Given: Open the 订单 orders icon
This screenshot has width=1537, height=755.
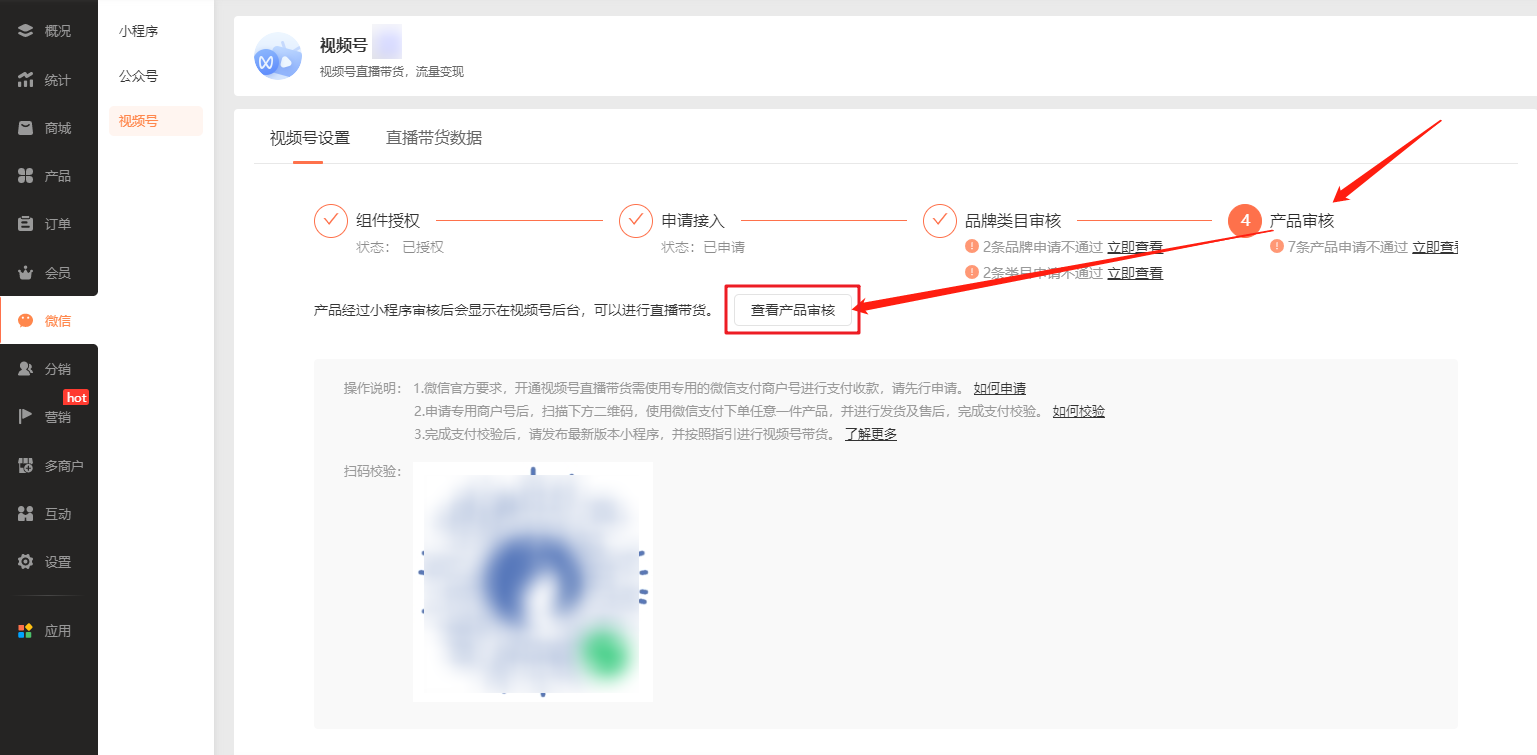Looking at the screenshot, I should click(26, 224).
